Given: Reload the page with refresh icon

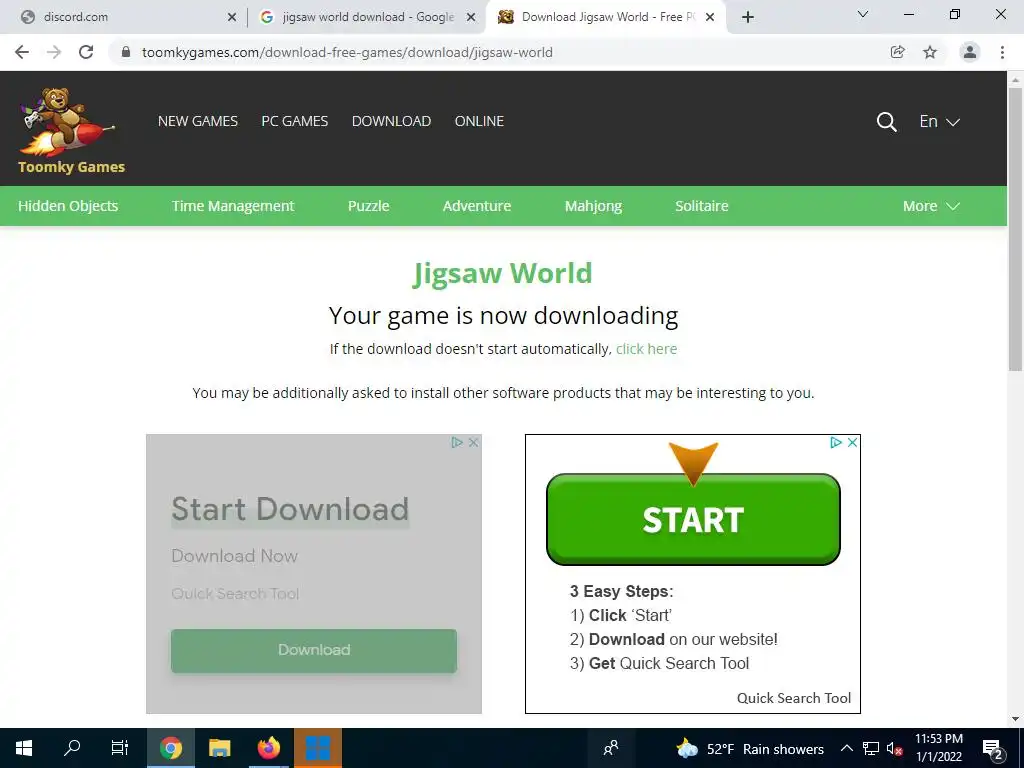Looking at the screenshot, I should point(86,52).
